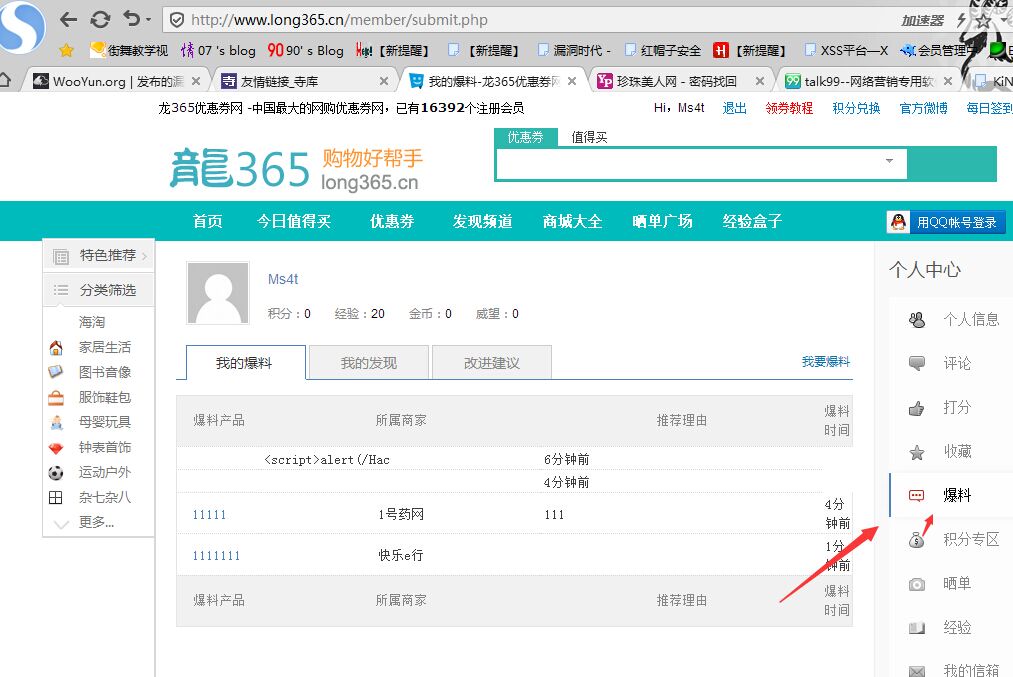Open the XSS平台 bookmark
Screen dimensions: 1013x677
pyautogui.click(x=846, y=50)
